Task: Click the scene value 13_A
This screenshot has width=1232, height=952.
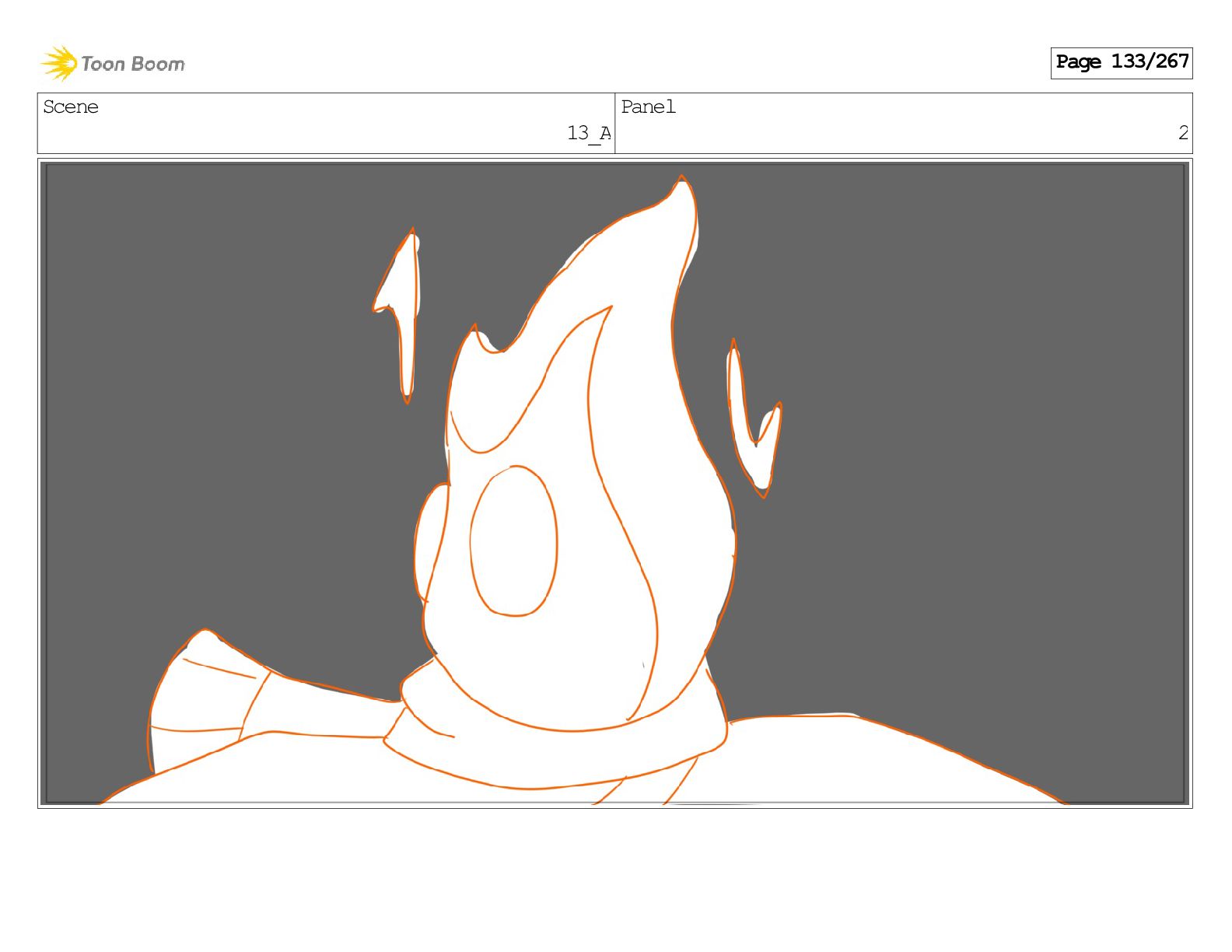Action: (589, 134)
